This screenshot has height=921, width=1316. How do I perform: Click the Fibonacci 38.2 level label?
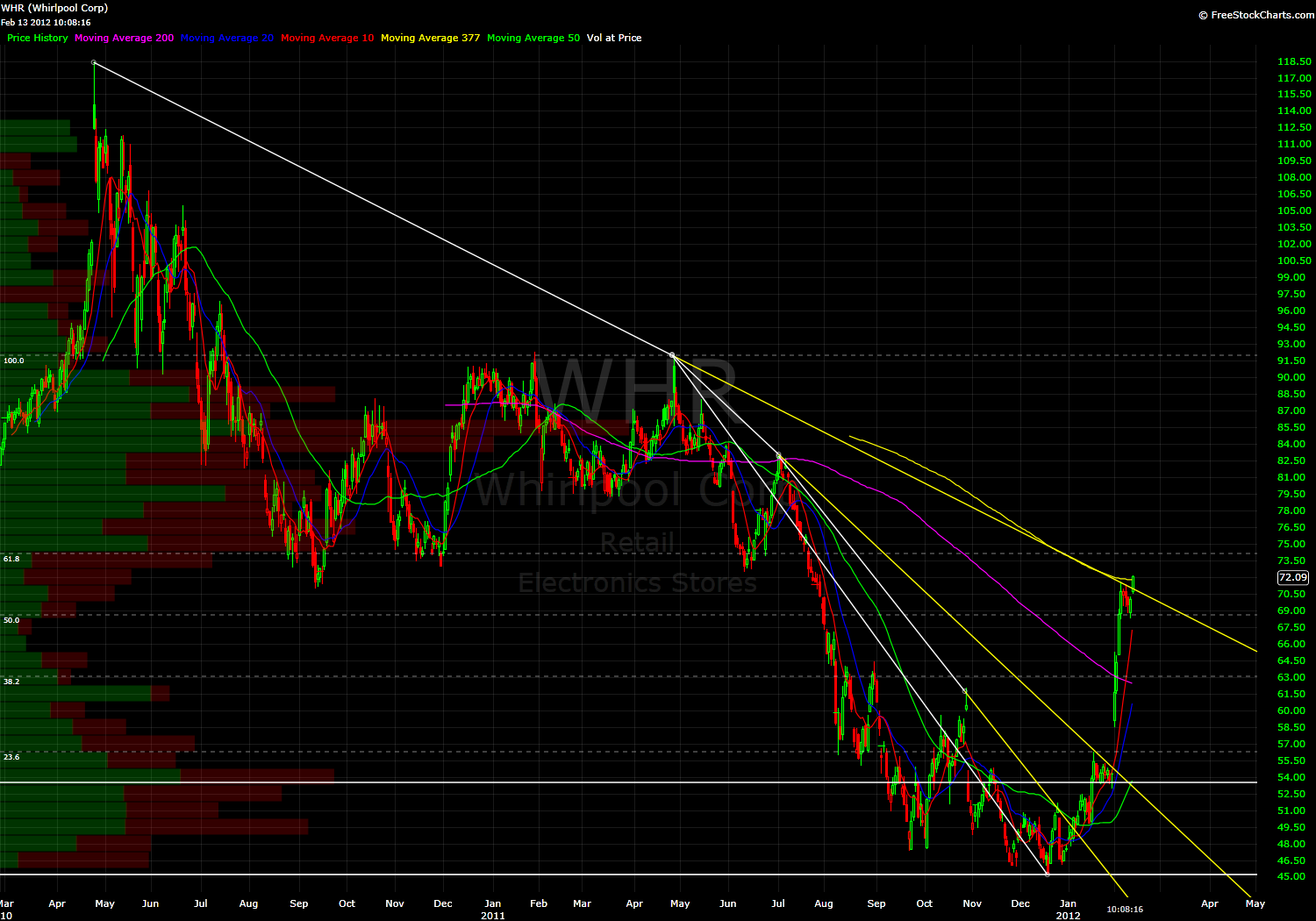[x=11, y=682]
